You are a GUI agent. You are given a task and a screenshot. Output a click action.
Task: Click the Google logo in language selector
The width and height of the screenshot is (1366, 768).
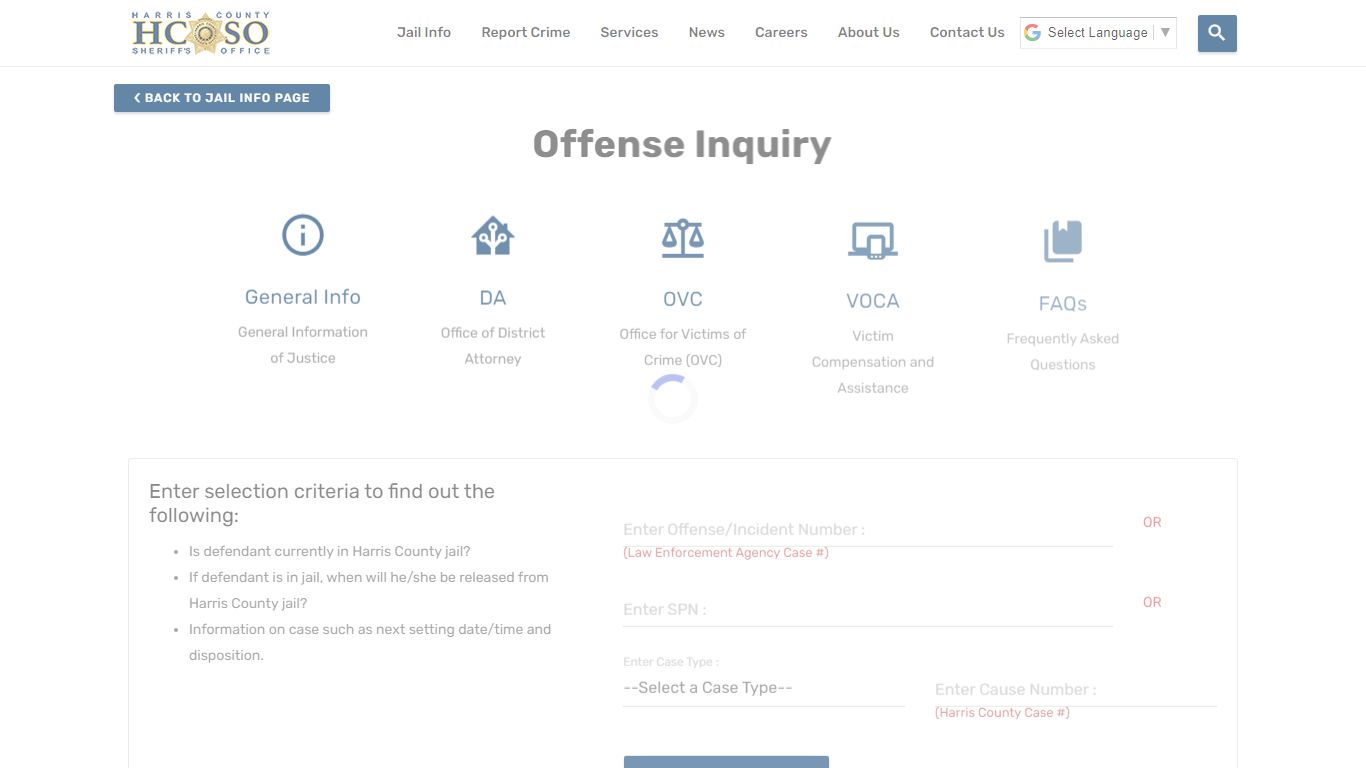[x=1031, y=32]
